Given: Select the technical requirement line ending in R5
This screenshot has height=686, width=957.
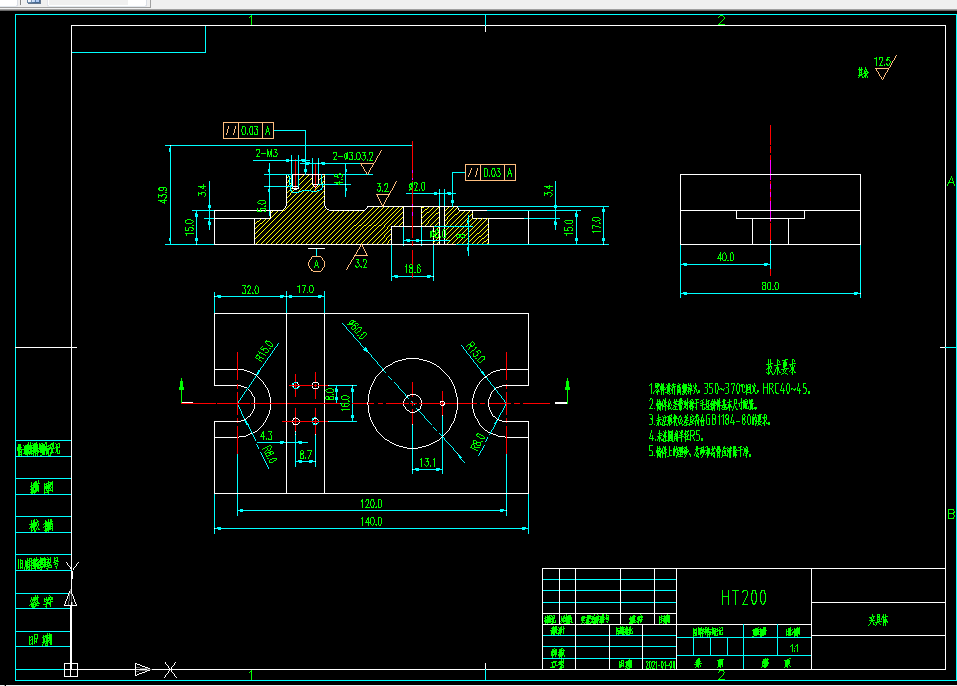Looking at the screenshot, I should 676,436.
